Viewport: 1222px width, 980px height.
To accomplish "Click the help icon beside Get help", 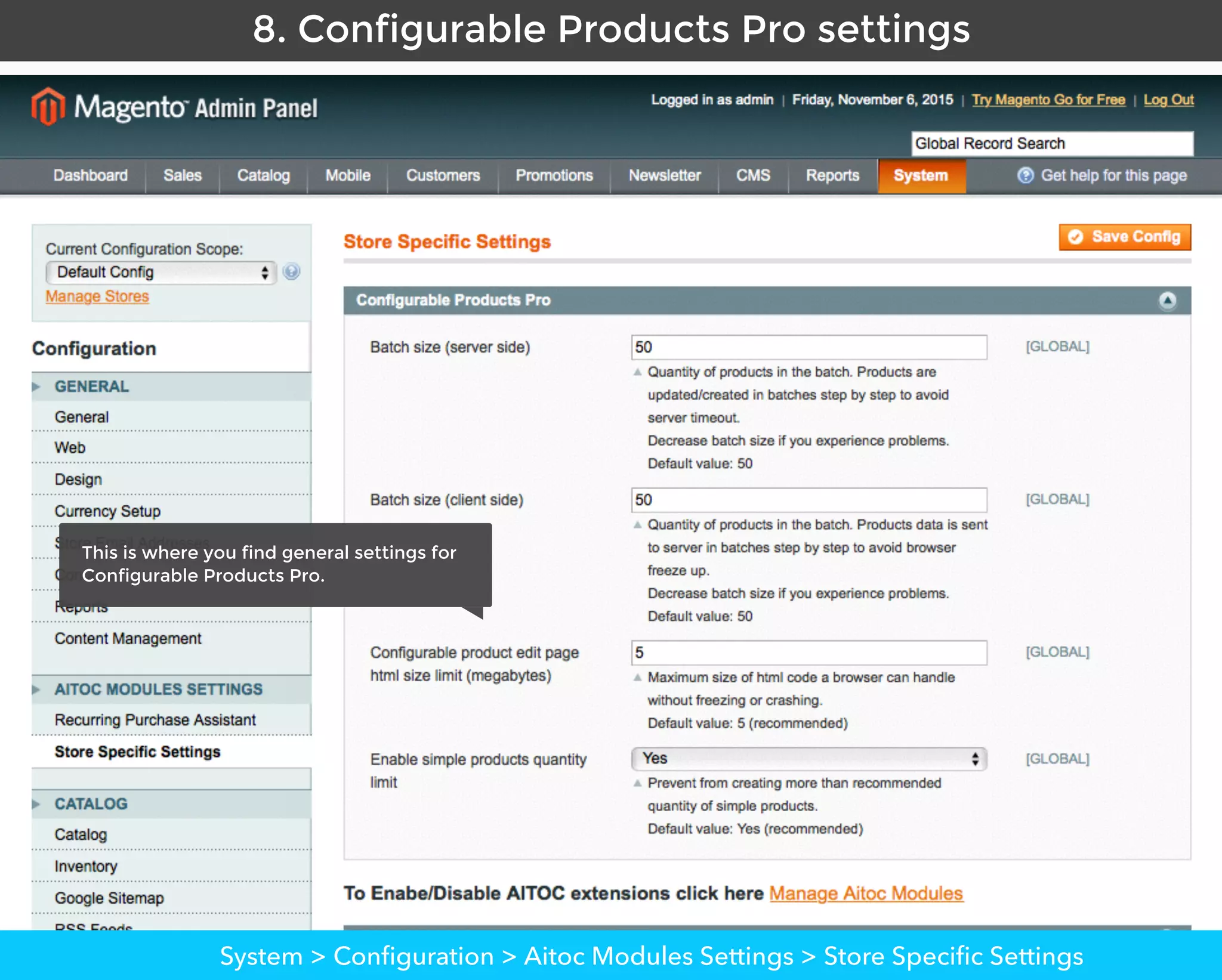I will click(1025, 175).
